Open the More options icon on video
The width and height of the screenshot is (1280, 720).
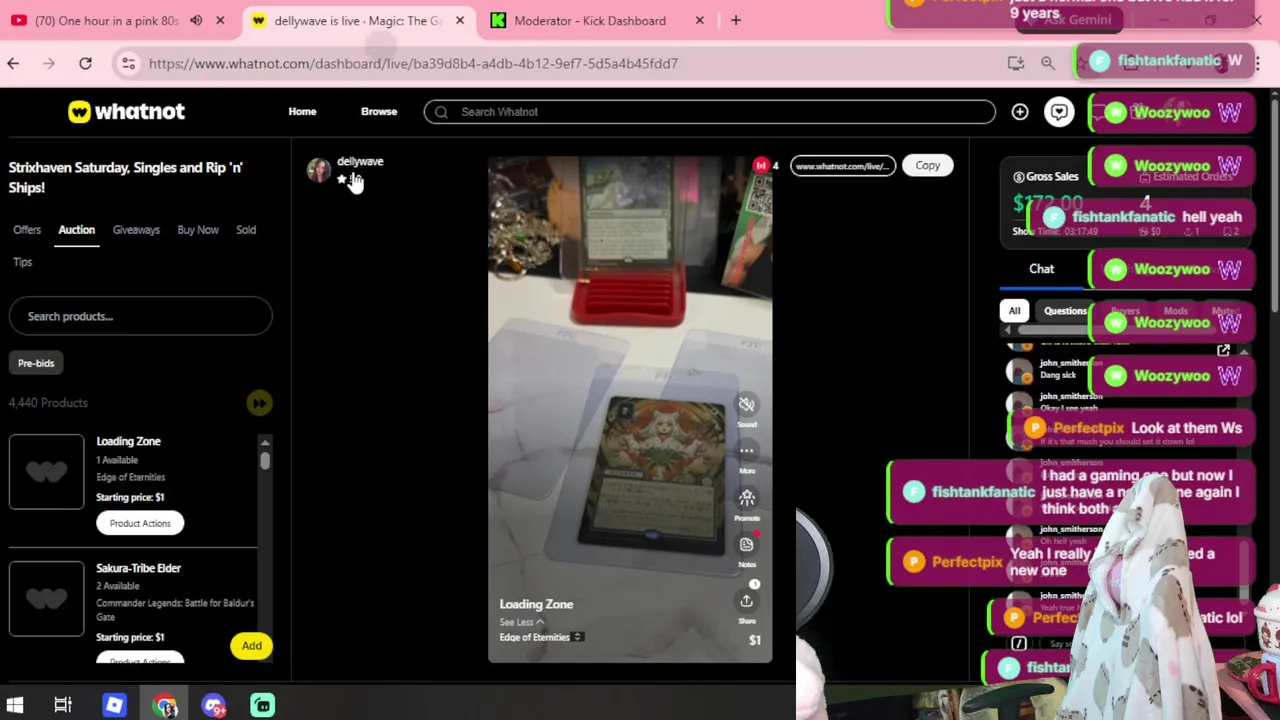tap(747, 451)
